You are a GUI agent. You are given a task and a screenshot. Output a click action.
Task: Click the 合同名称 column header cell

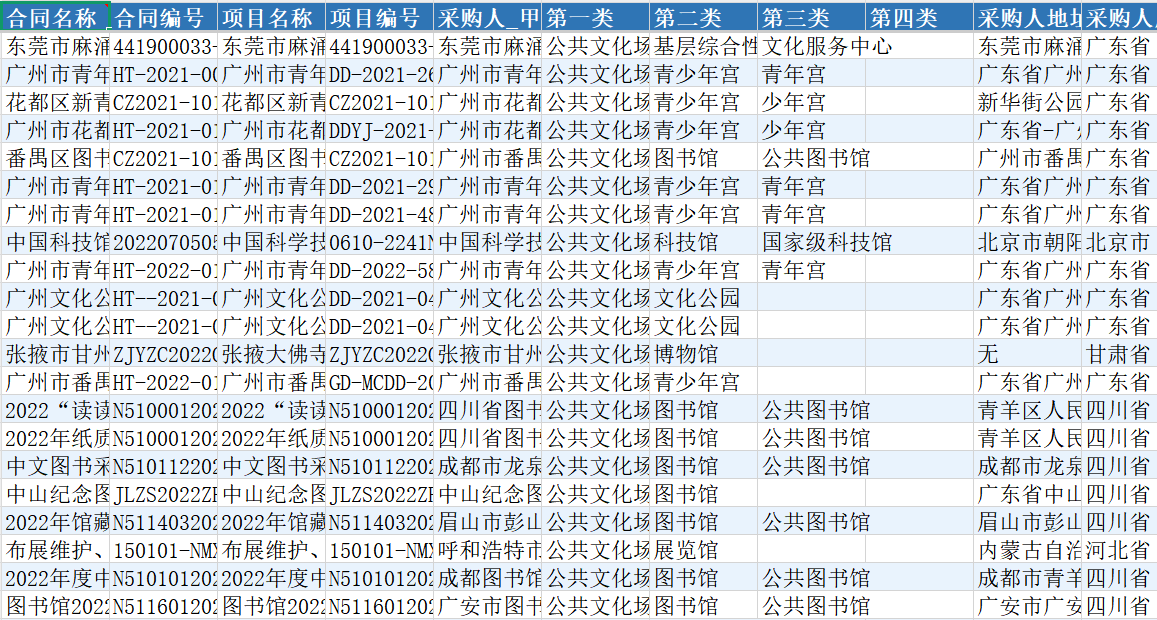coord(55,18)
